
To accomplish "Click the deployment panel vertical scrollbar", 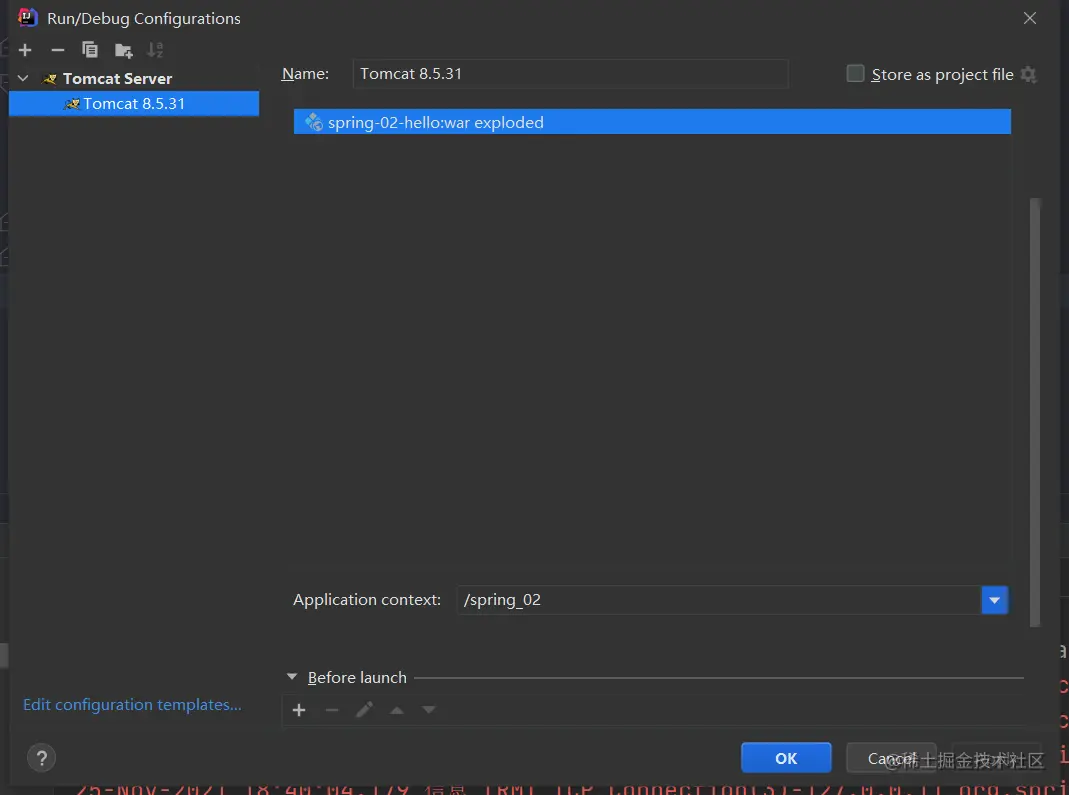I will click(x=1035, y=412).
